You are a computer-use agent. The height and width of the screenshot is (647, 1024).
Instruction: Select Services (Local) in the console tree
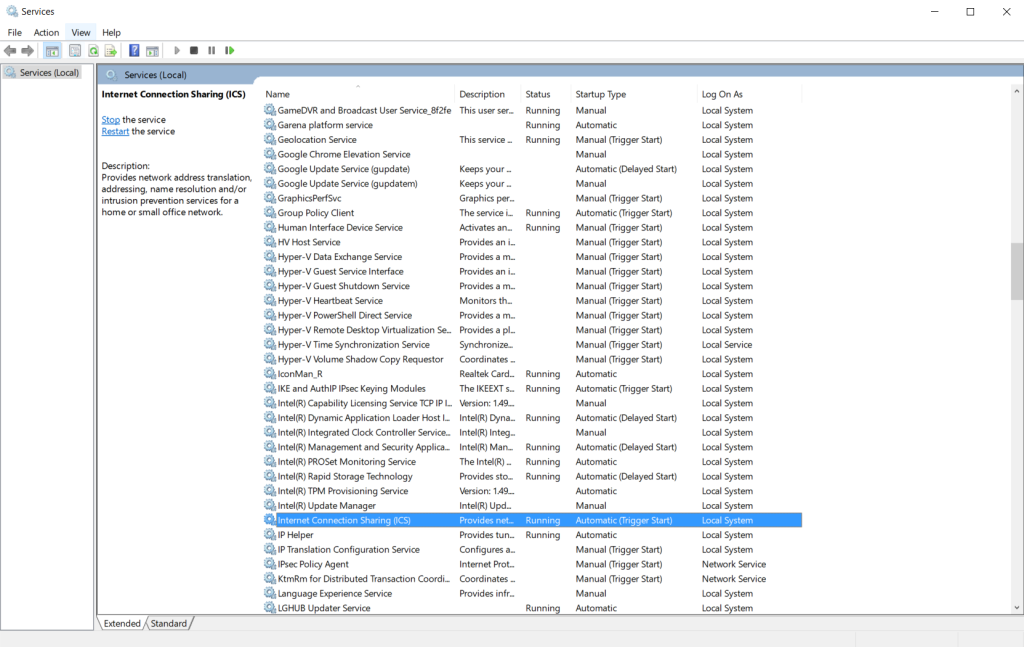pos(49,73)
